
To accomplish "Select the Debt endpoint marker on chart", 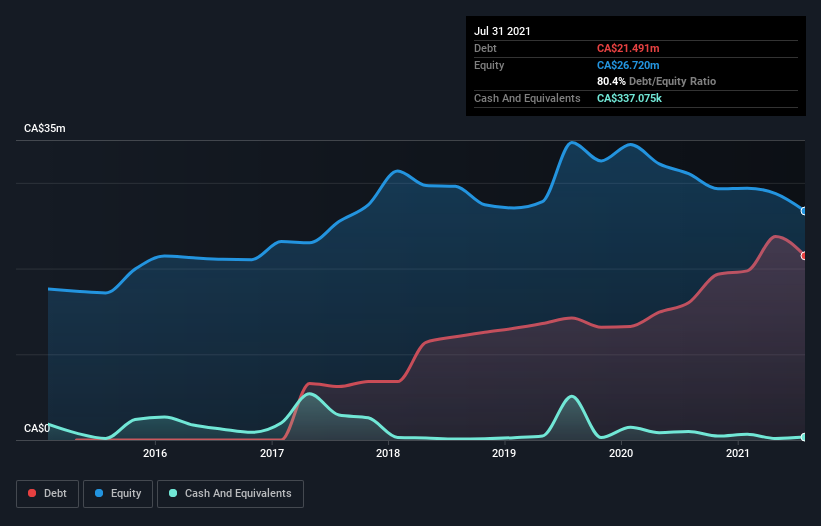I will (804, 256).
